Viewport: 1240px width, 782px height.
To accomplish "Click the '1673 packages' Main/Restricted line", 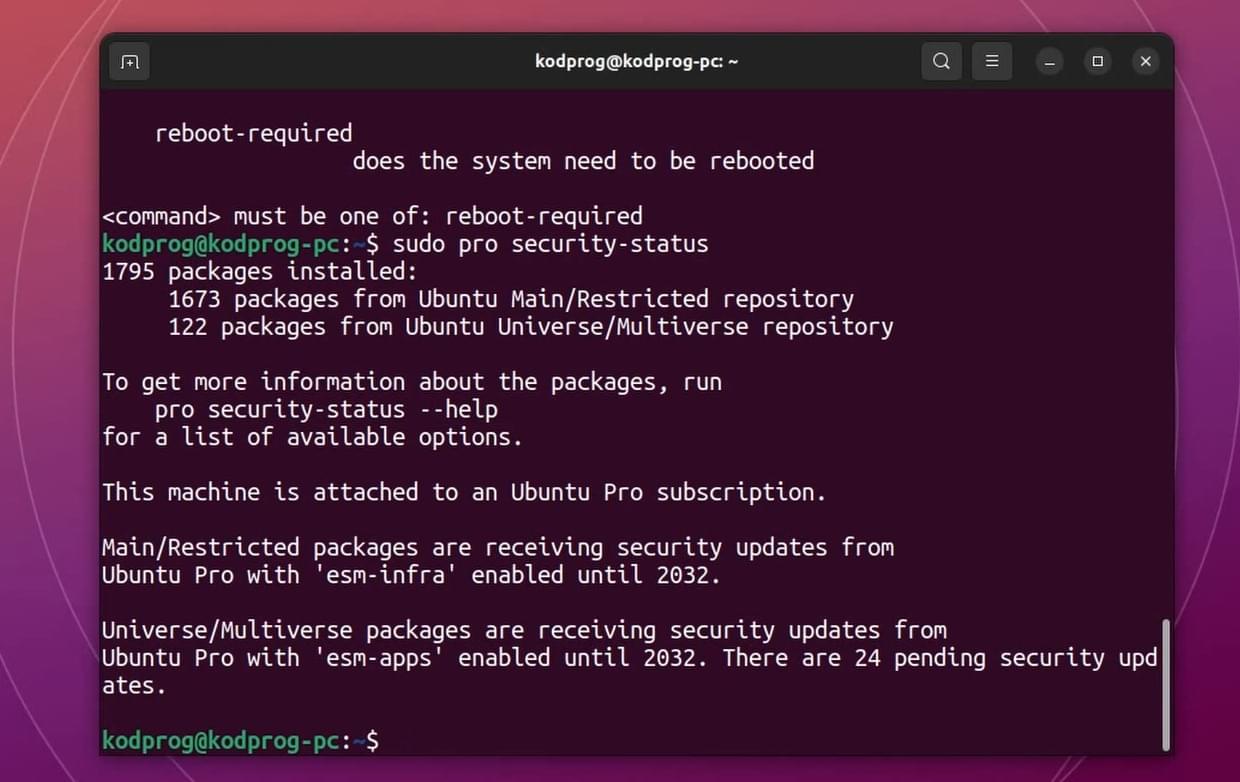I will [x=511, y=299].
